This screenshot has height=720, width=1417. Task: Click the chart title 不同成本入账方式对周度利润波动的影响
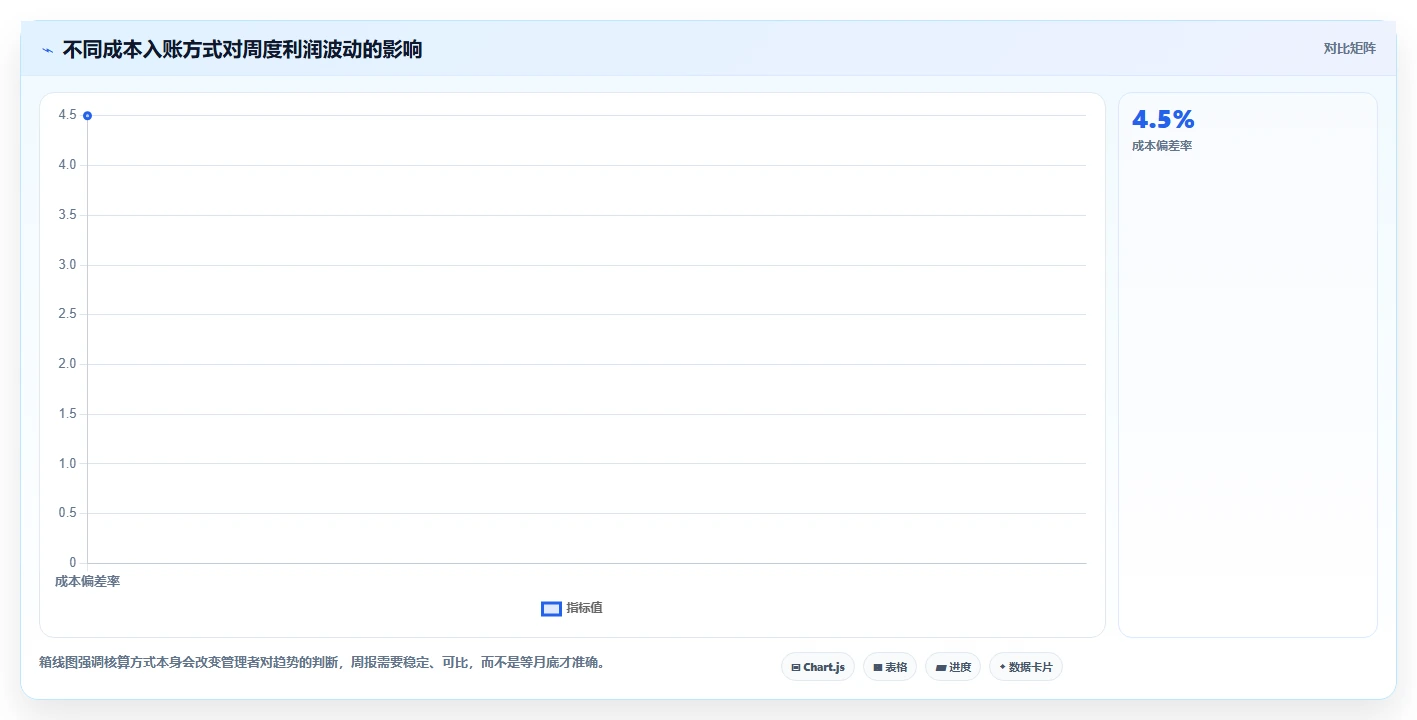pyautogui.click(x=242, y=49)
